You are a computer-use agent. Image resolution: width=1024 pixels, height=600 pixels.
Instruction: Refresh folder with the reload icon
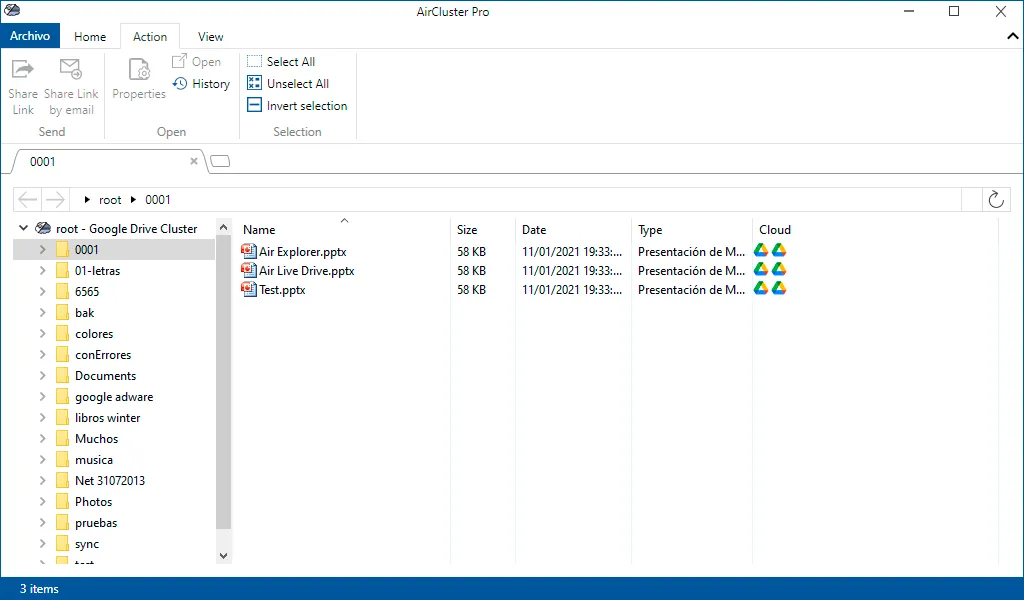(x=995, y=199)
